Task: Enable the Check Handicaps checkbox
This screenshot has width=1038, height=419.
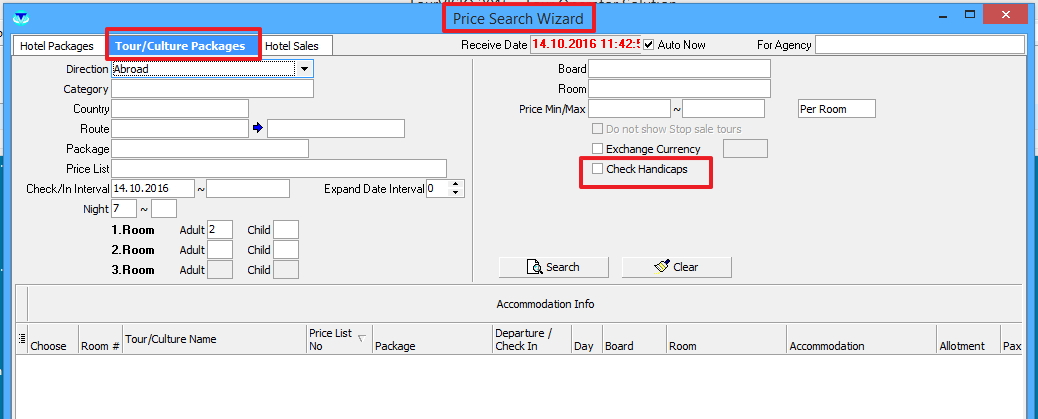Action: 598,169
